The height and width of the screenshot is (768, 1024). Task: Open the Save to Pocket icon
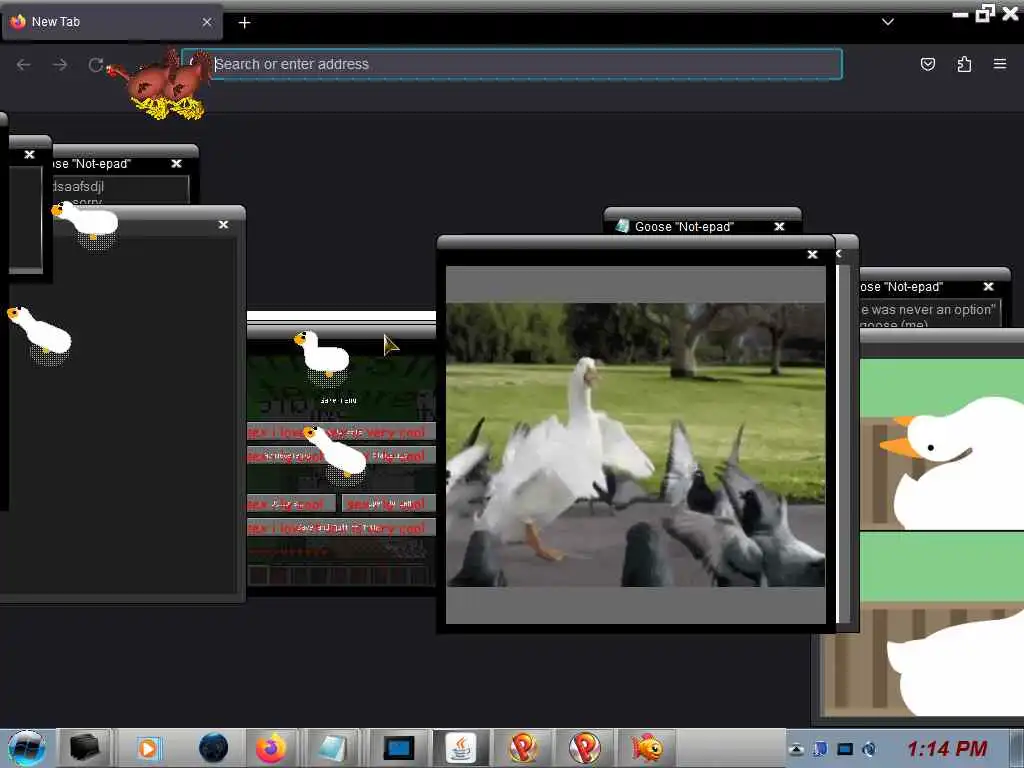coord(927,64)
